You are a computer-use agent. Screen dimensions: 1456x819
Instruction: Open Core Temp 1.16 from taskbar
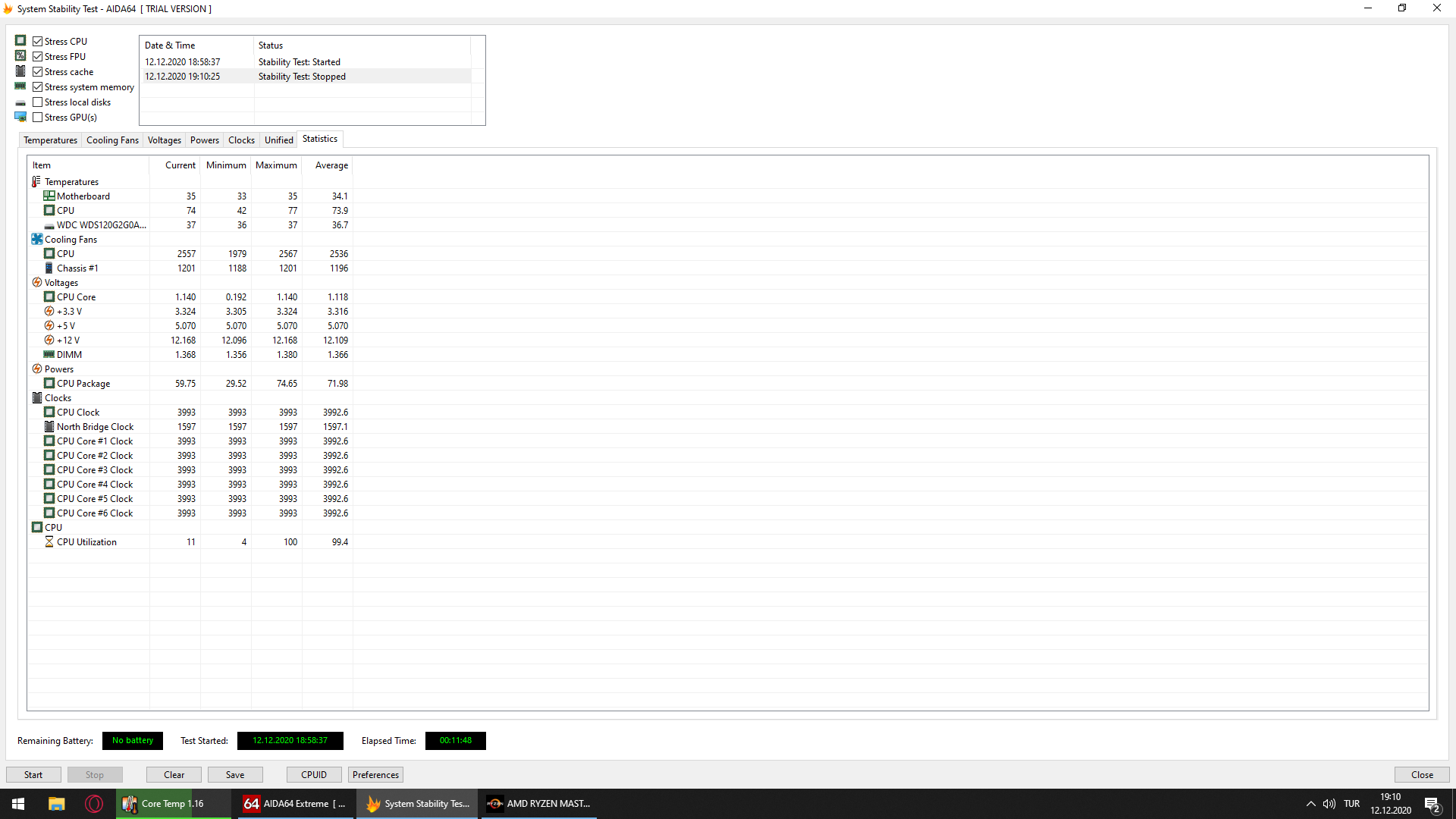(x=165, y=804)
